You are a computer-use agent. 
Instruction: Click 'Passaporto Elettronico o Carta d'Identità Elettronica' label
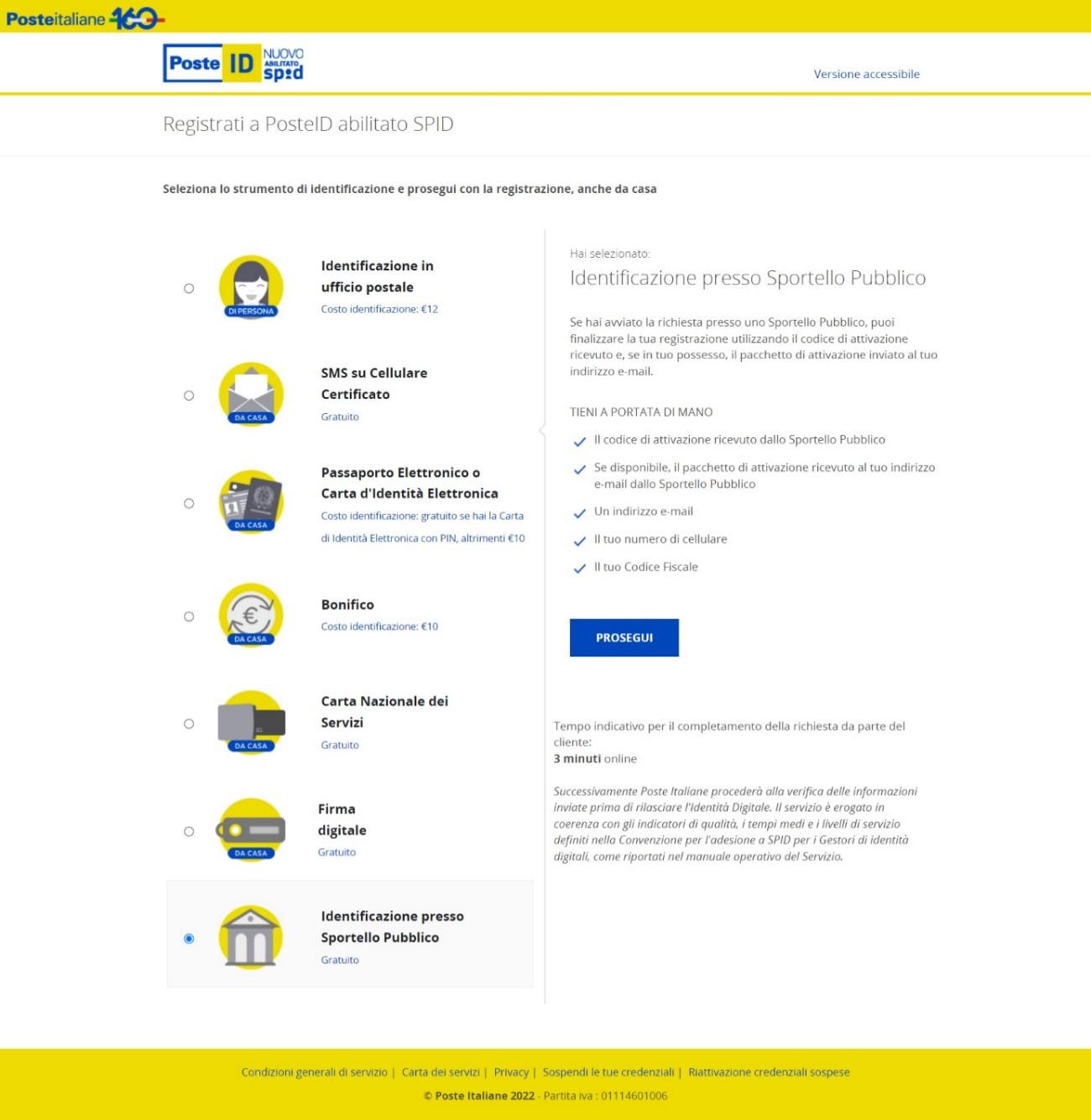click(x=410, y=483)
